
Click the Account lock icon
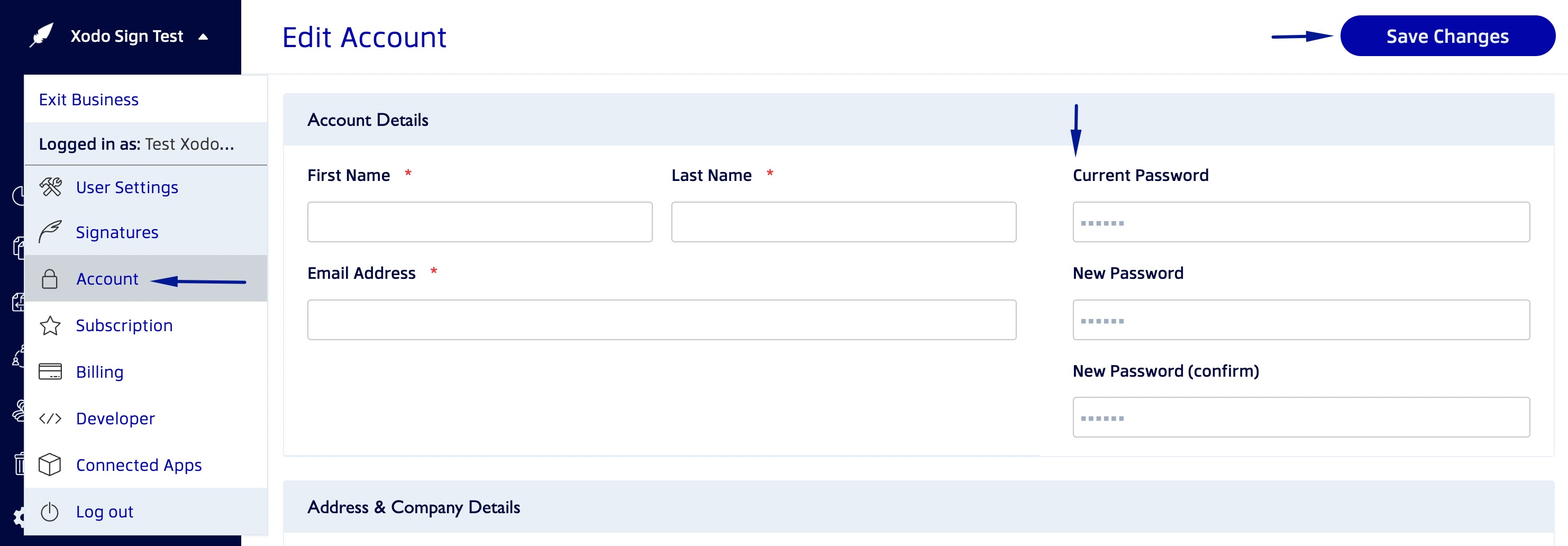click(x=50, y=279)
